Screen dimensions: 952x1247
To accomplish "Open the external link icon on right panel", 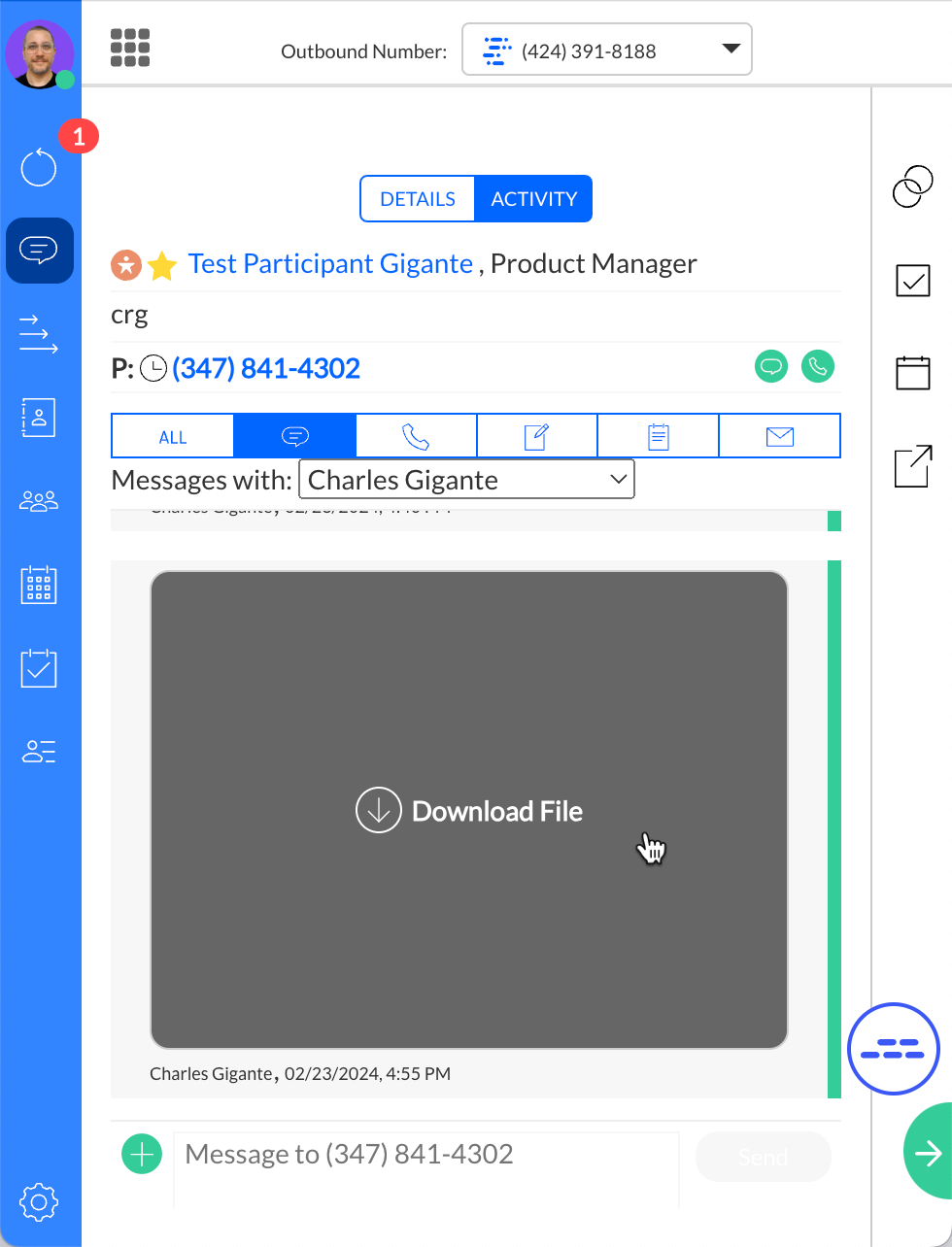I will pos(912,467).
